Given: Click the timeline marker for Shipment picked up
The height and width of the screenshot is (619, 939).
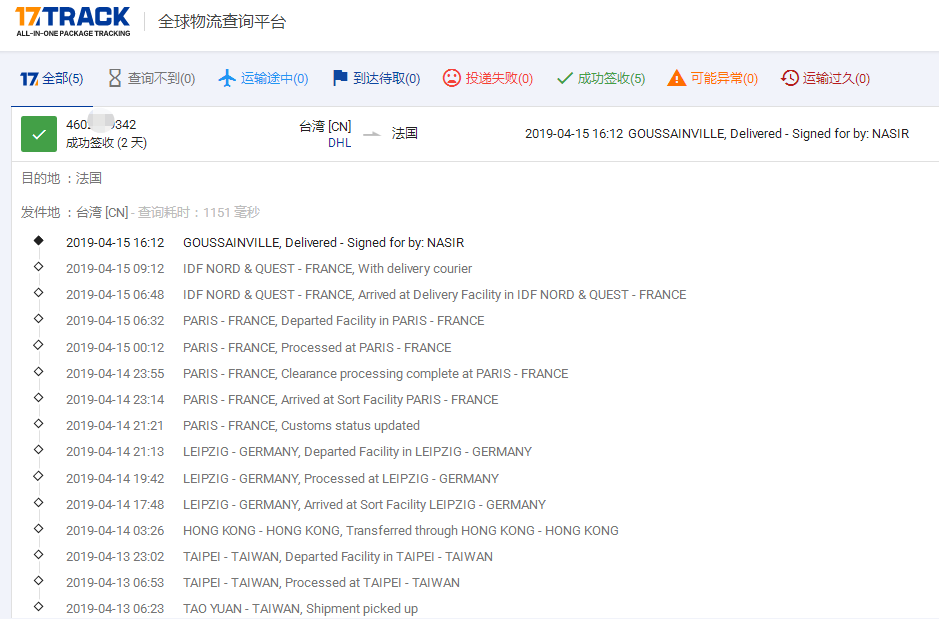Looking at the screenshot, I should pyautogui.click(x=38, y=606).
